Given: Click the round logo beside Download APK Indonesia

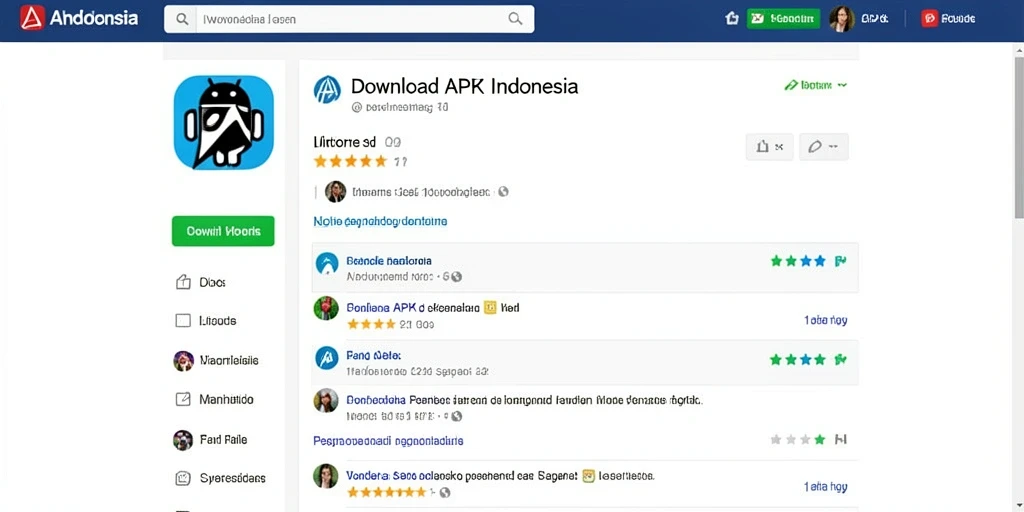Looking at the screenshot, I should tap(327, 89).
